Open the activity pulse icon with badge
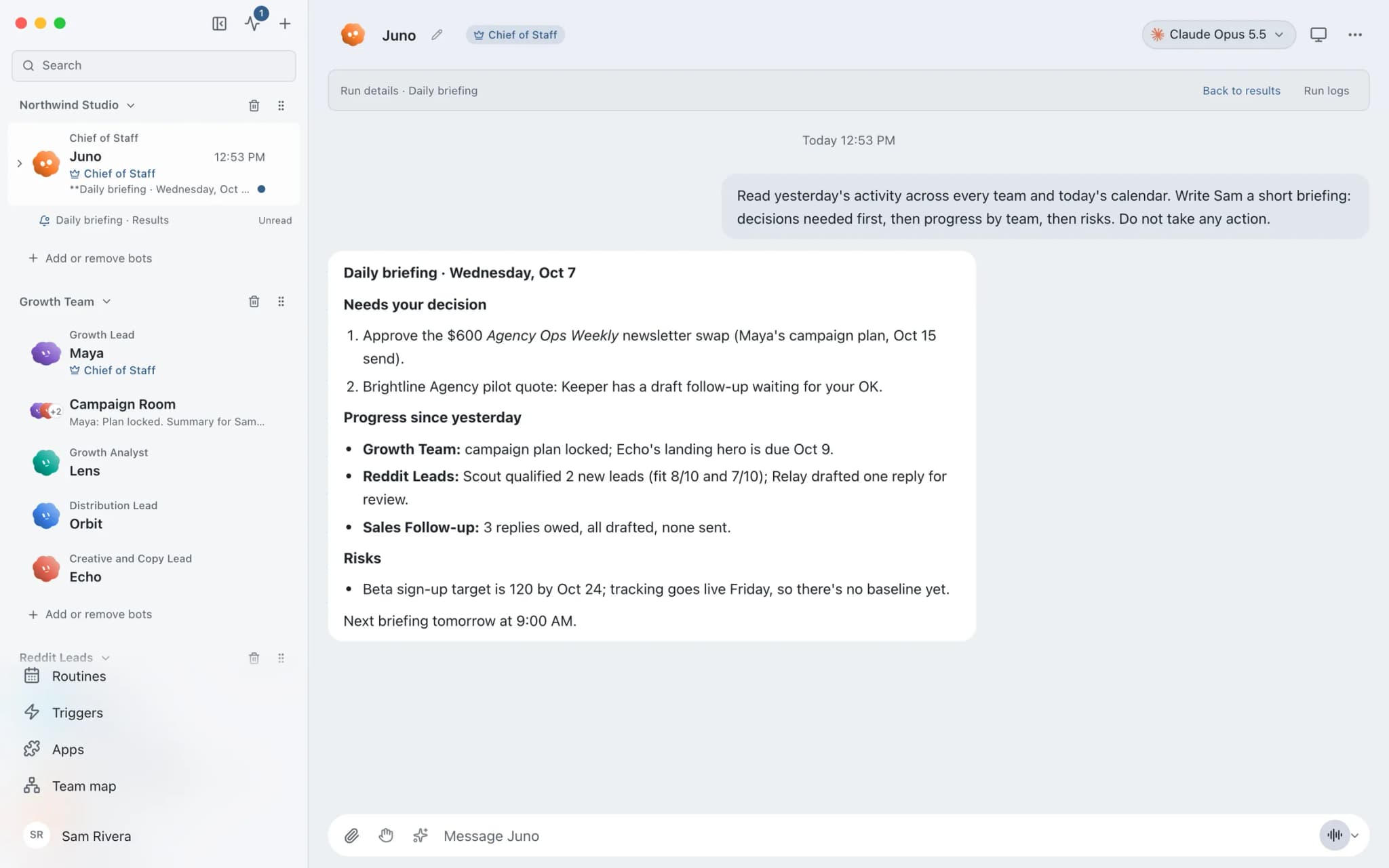The height and width of the screenshot is (868, 1389). (253, 24)
